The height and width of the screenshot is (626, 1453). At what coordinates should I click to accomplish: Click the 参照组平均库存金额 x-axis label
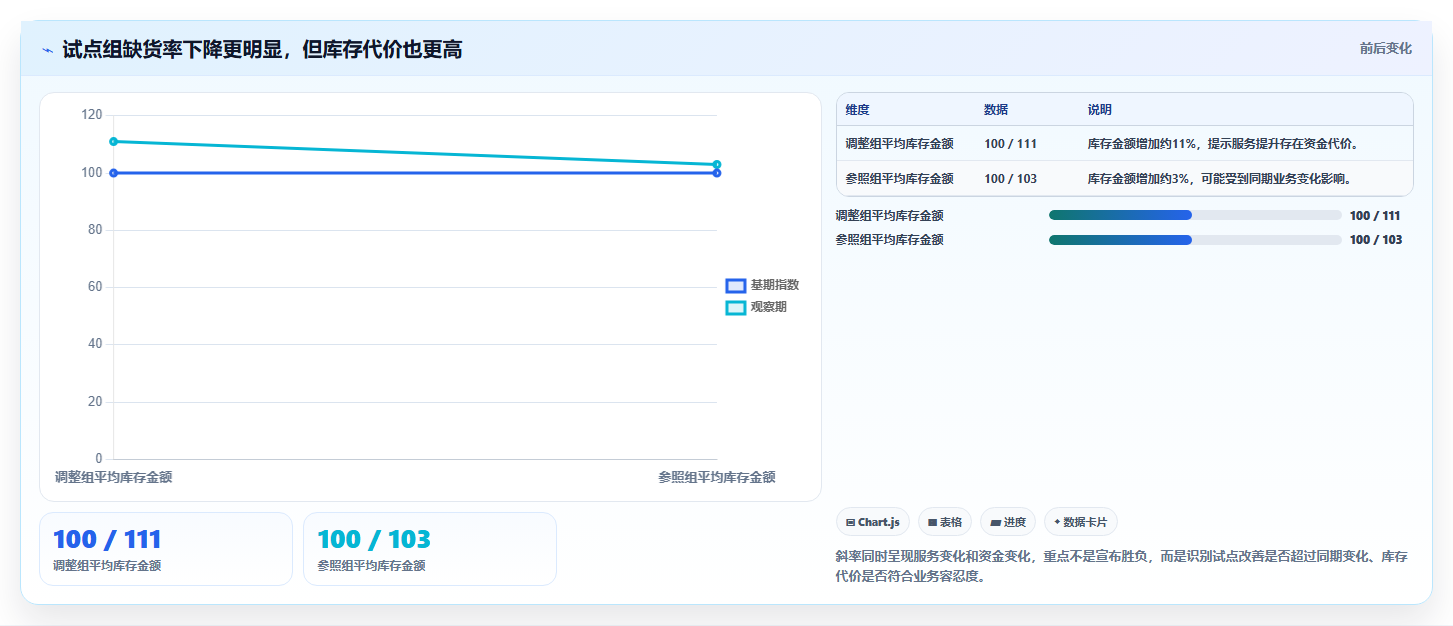coord(717,478)
